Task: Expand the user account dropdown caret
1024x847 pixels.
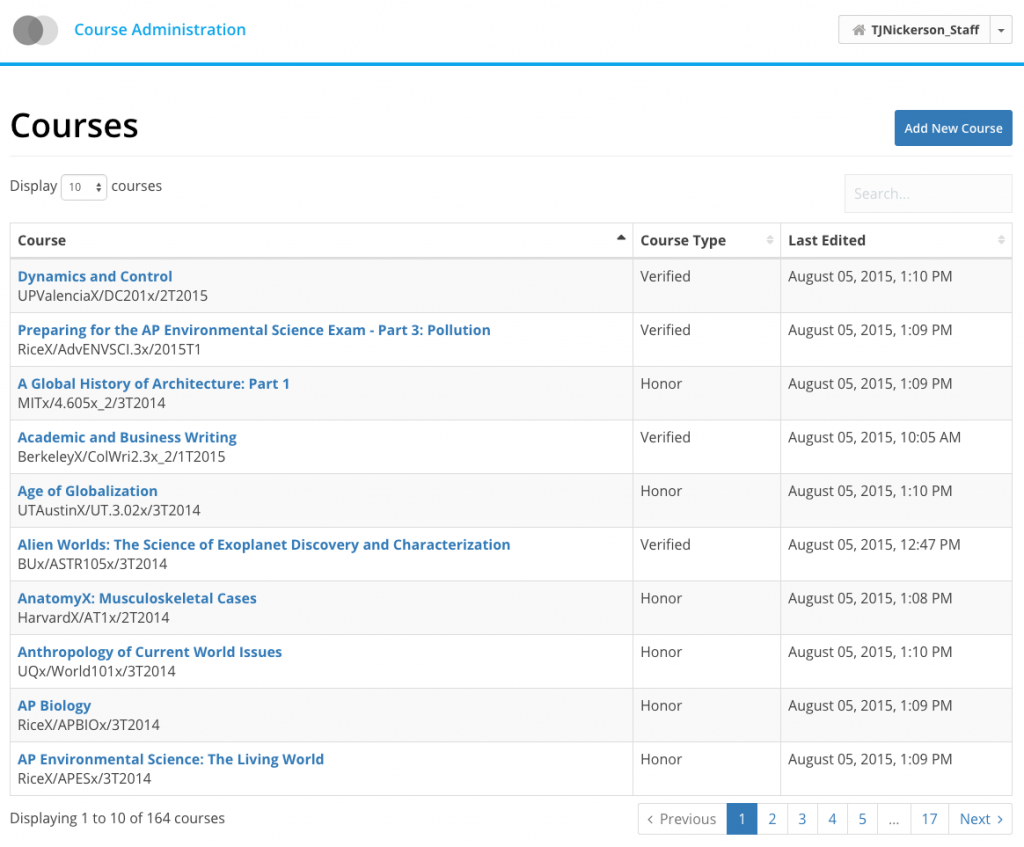Action: 1001,30
